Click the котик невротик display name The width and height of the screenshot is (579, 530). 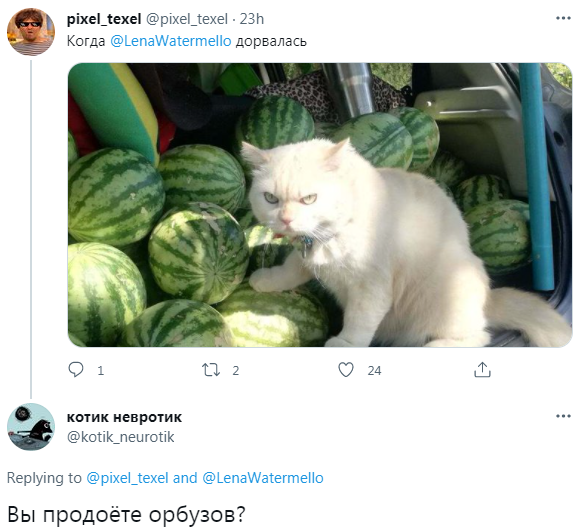(x=124, y=417)
